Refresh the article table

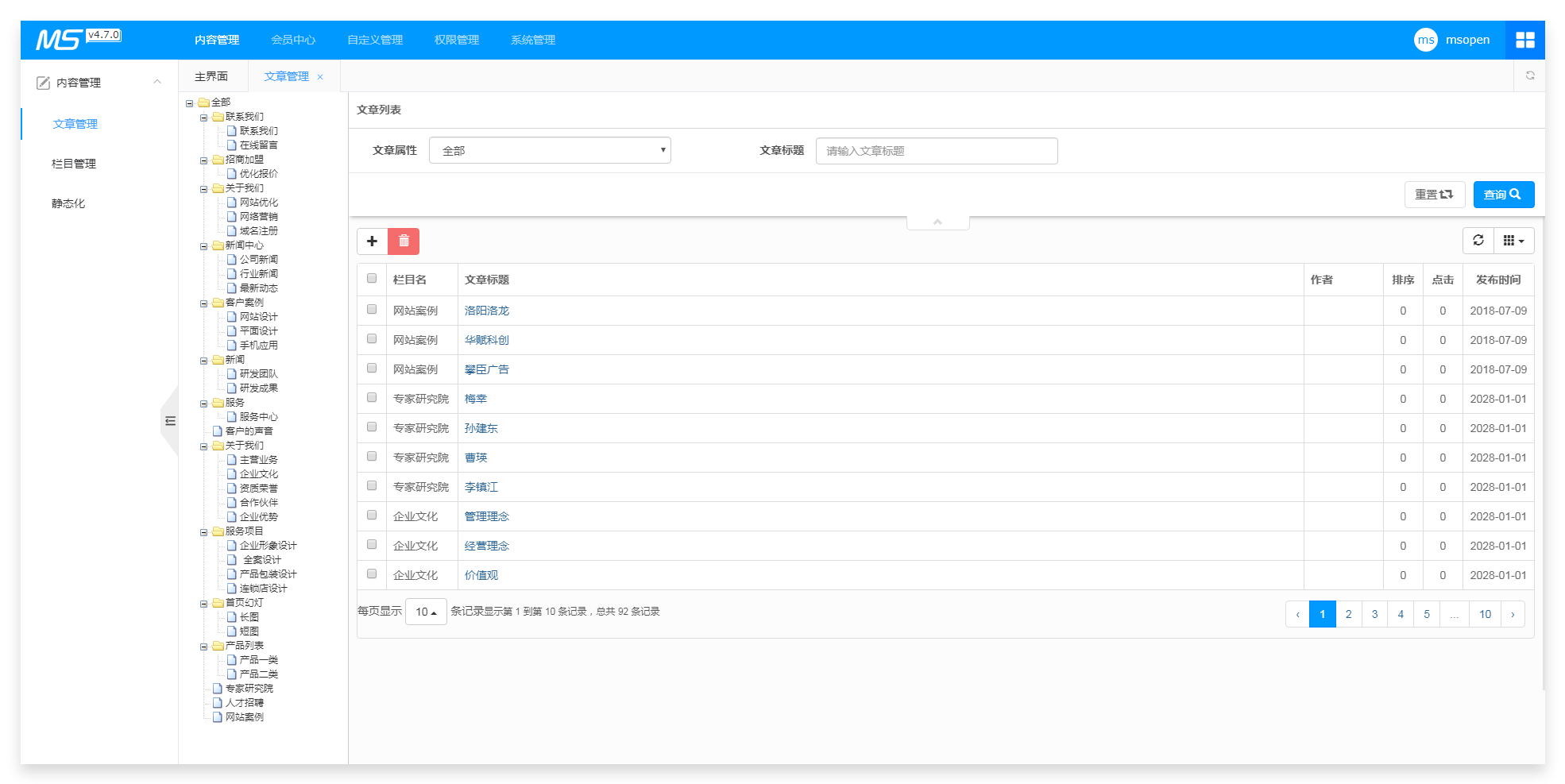(x=1478, y=240)
